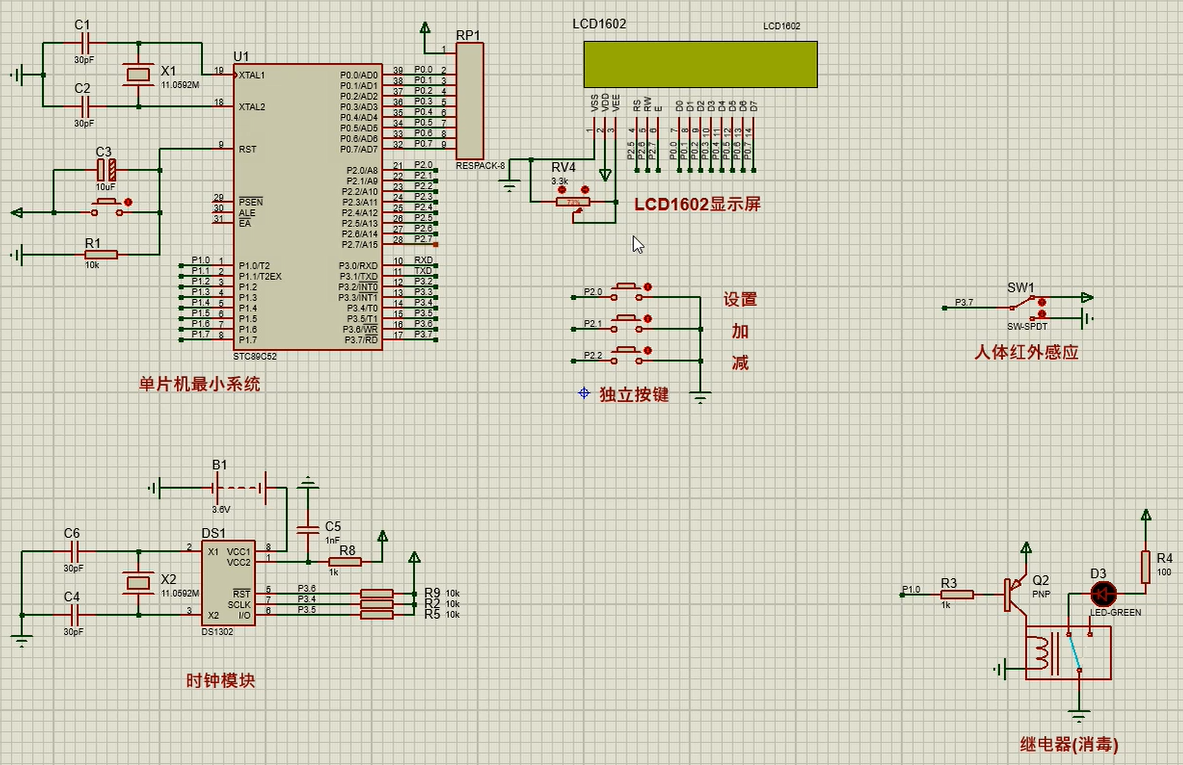The width and height of the screenshot is (1183, 765).
Task: Click the red latch dot beside P2.0 button
Action: (648, 289)
